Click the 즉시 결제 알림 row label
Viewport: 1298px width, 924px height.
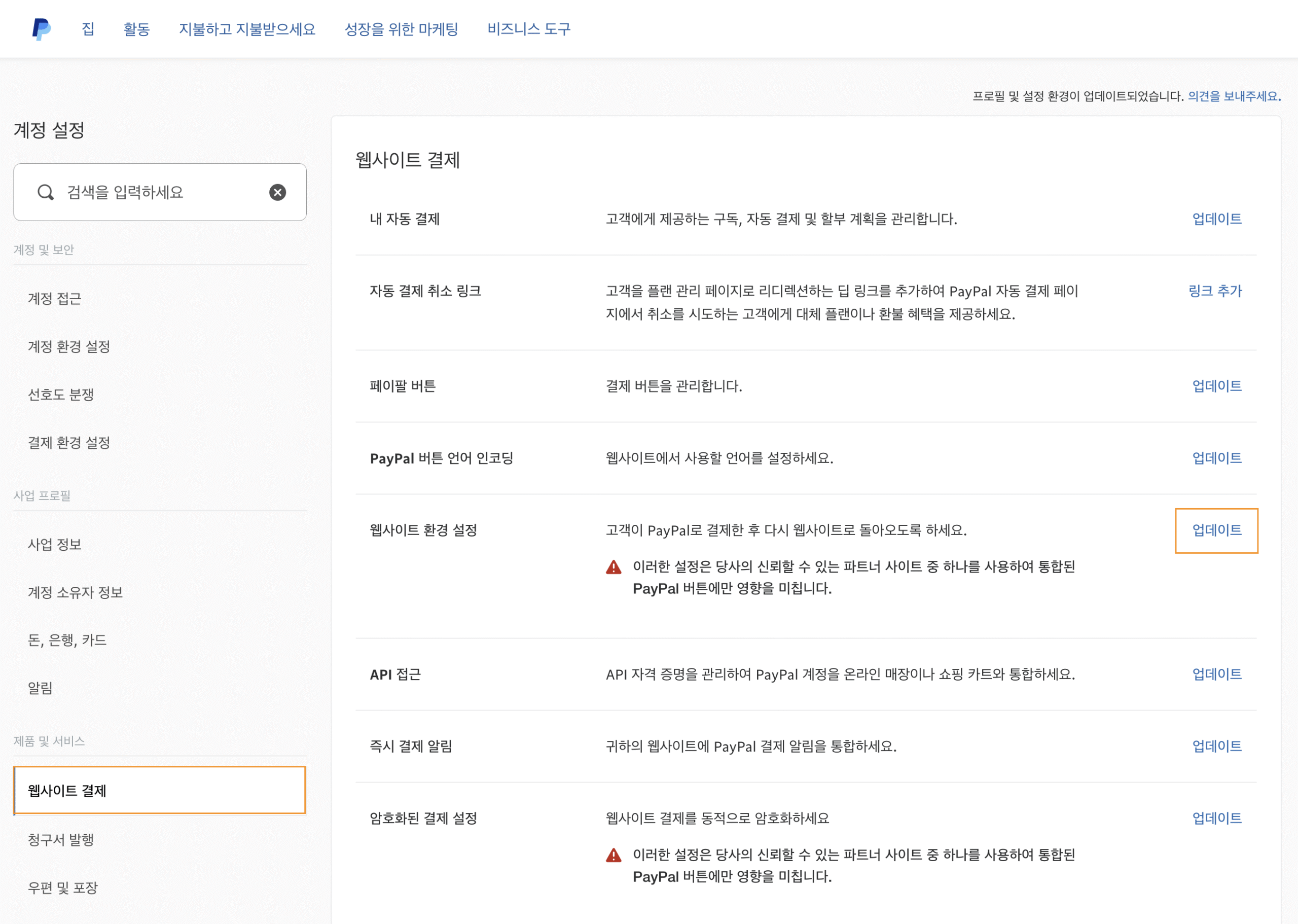(x=411, y=747)
